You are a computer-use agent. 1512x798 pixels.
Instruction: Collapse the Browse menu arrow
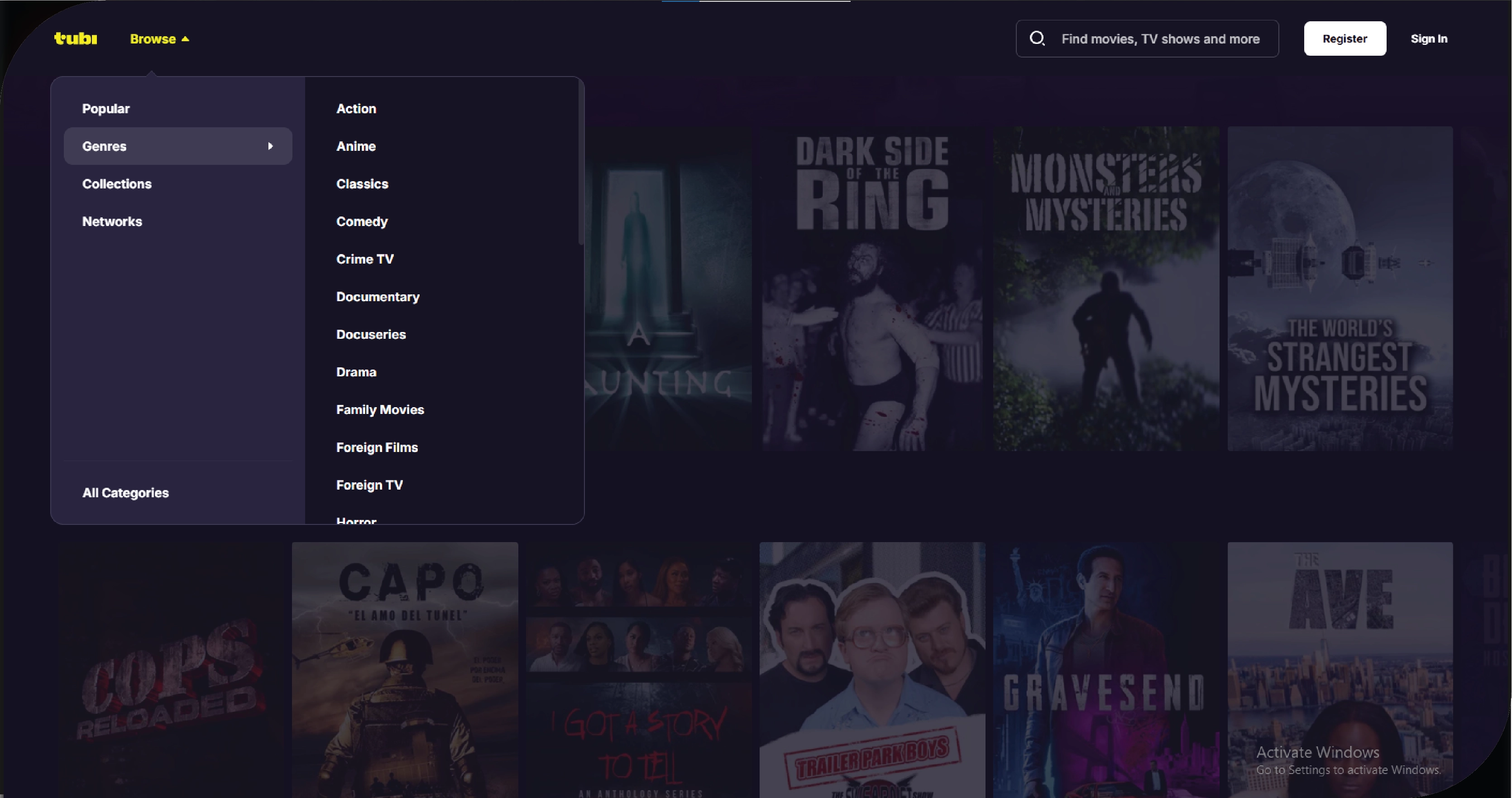pos(186,39)
